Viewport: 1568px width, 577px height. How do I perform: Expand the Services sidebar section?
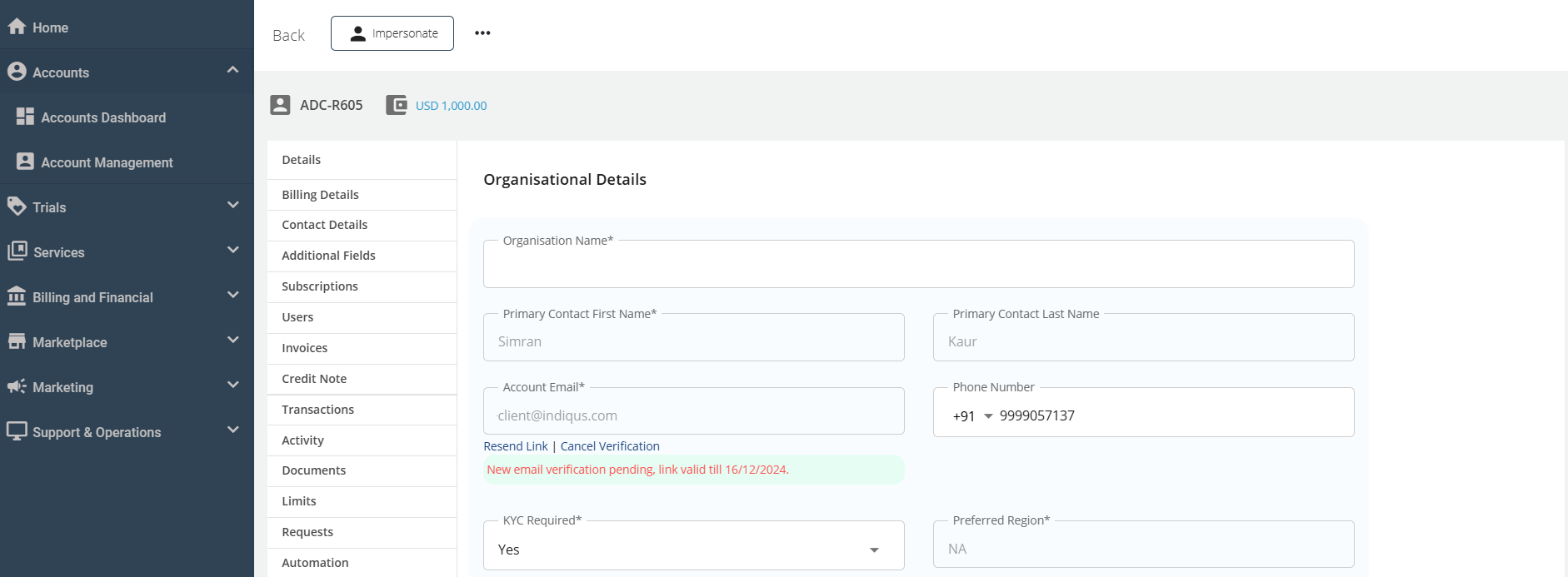point(232,250)
